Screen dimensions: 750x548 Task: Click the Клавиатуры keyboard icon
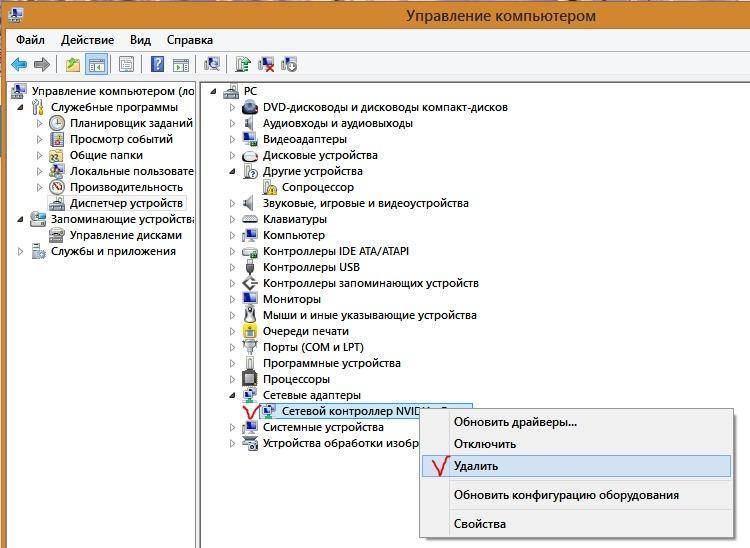(x=250, y=219)
